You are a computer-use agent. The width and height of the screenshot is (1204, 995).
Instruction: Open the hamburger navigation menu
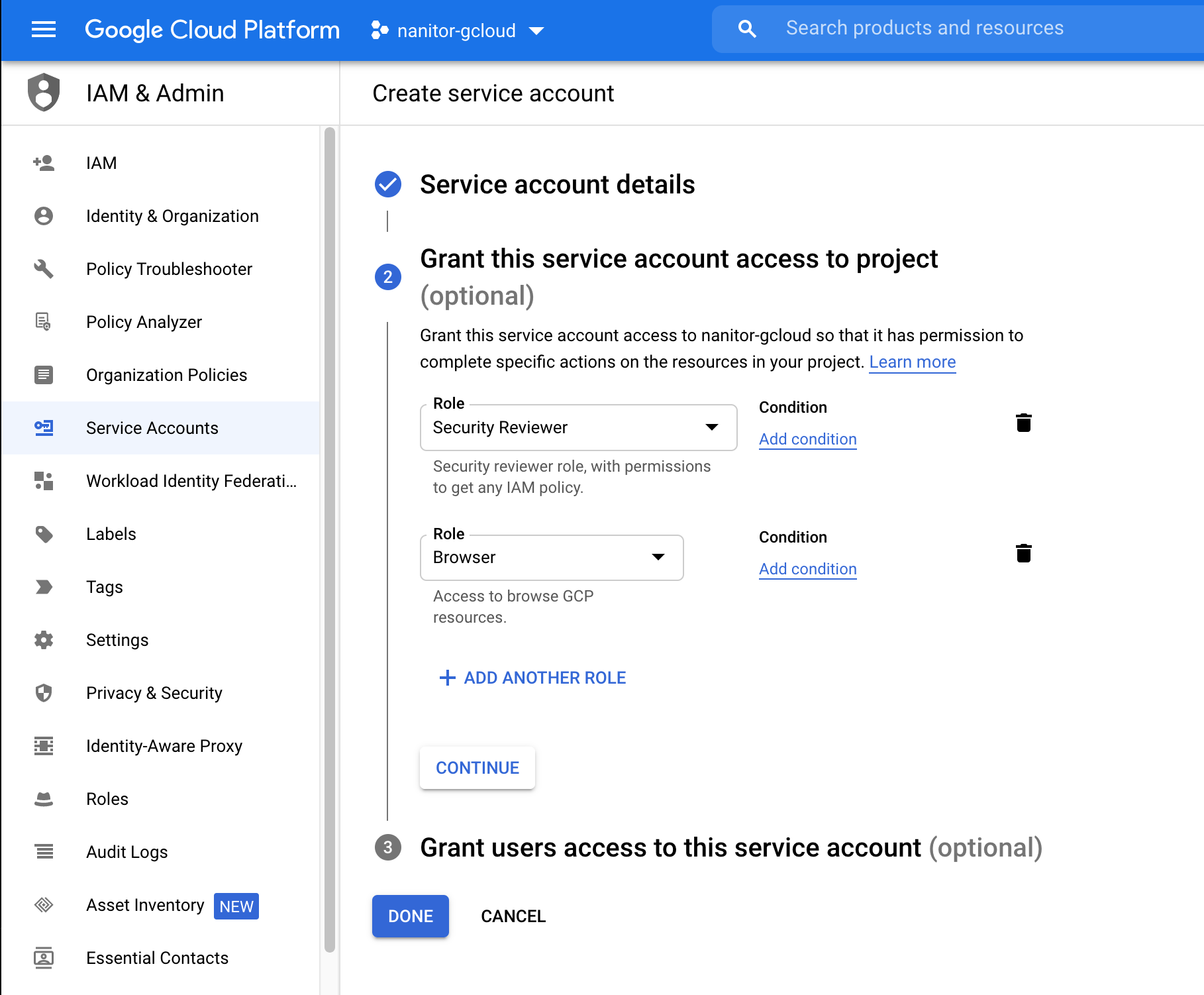44,29
